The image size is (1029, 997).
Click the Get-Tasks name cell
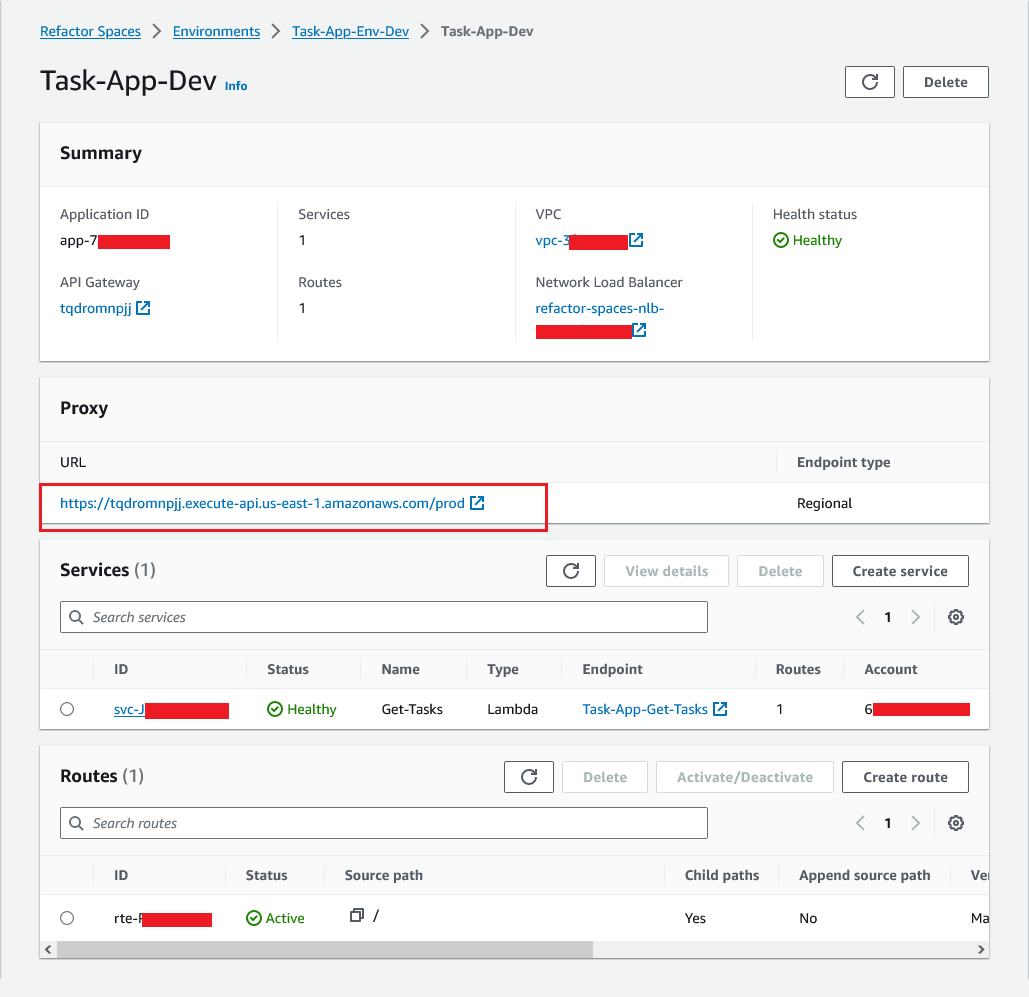point(412,709)
